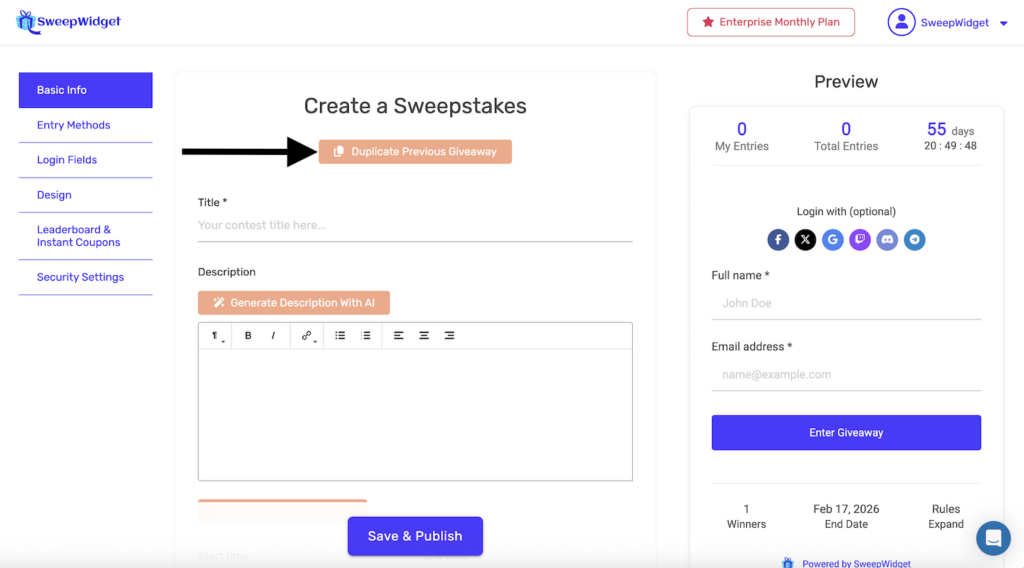Viewport: 1024px width, 568px height.
Task: Click the Twitch login icon
Action: [x=860, y=240]
